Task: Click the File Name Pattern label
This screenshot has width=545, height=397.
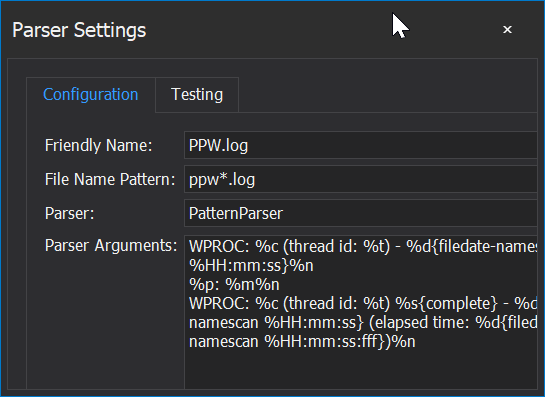Action: pyautogui.click(x=110, y=179)
